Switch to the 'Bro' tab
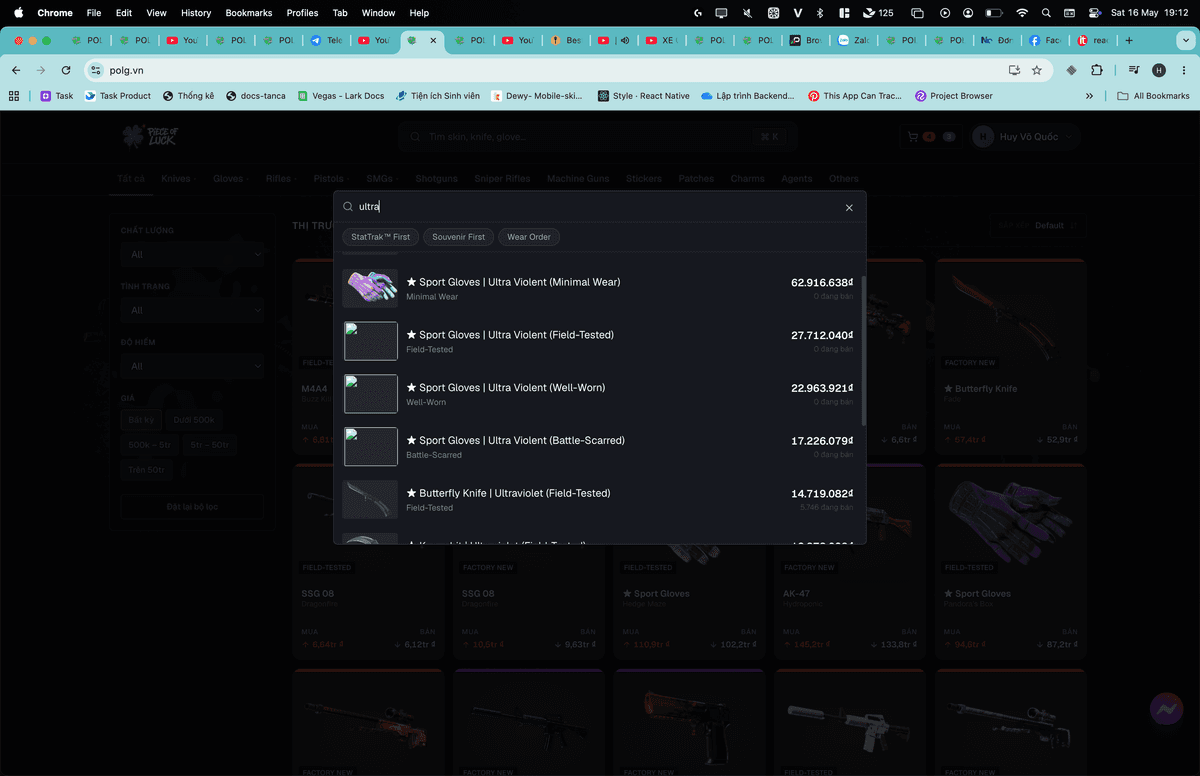The image size is (1200, 776). point(806,40)
